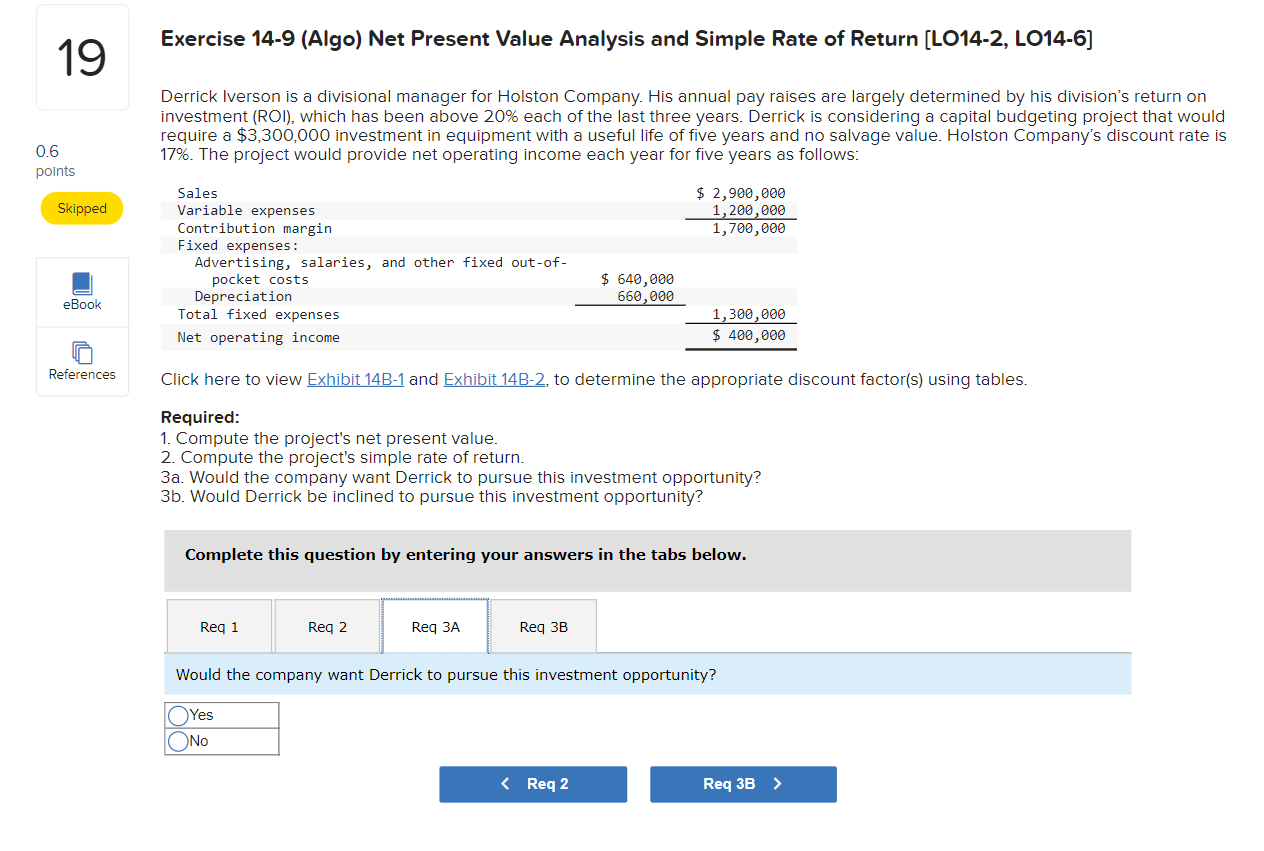1264x851 pixels.
Task: Click the Fixed expenses: row label
Action: click(238, 245)
